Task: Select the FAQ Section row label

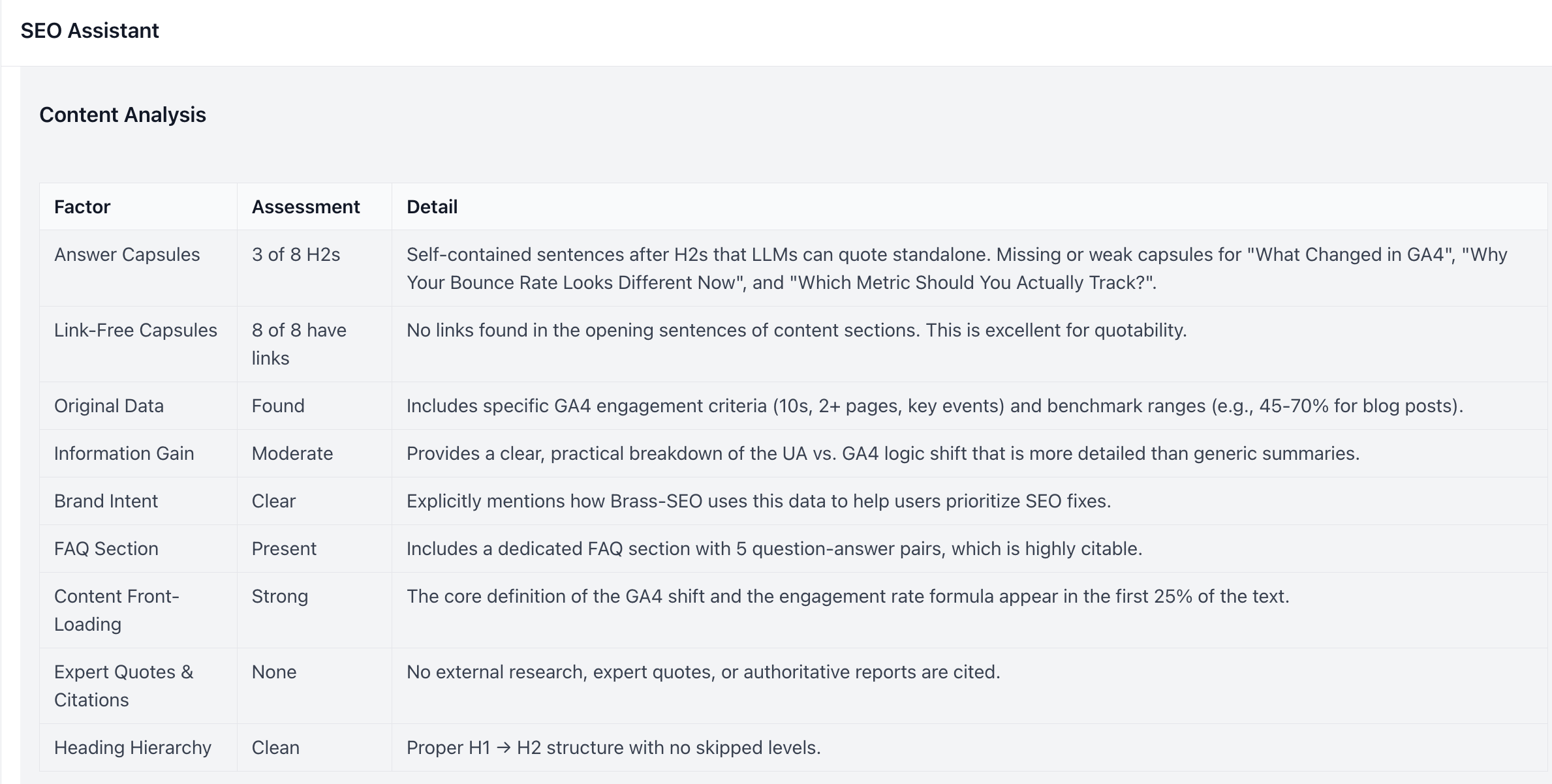Action: click(x=106, y=549)
